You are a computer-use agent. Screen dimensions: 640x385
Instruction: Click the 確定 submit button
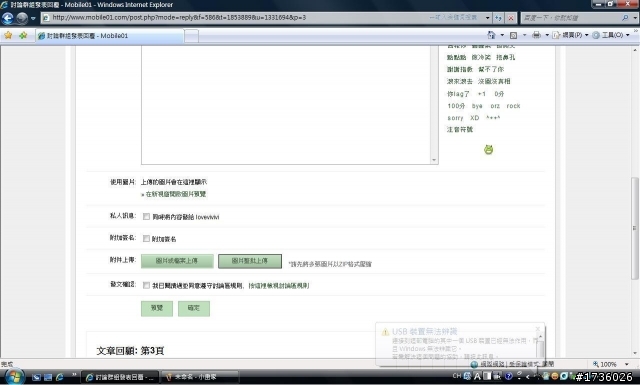pyautogui.click(x=194, y=308)
